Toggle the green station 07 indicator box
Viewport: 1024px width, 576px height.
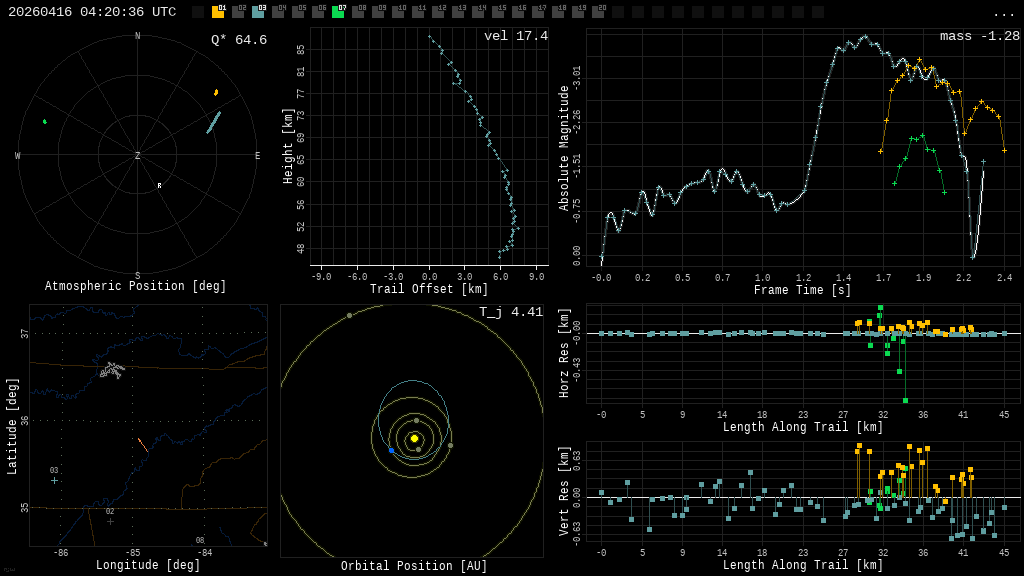click(x=338, y=12)
